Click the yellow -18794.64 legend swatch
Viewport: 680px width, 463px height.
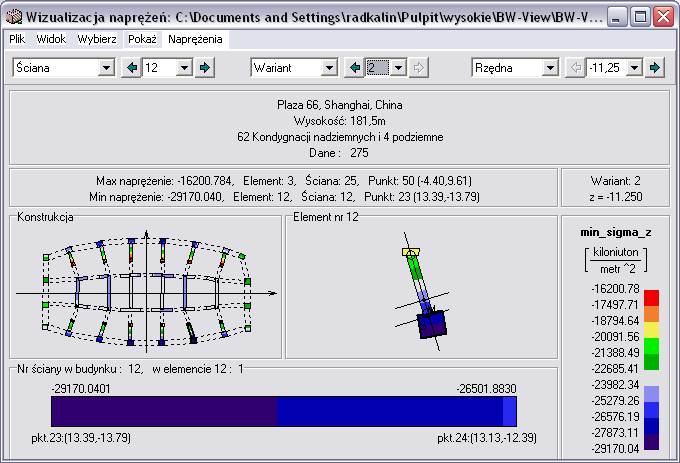coord(651,330)
